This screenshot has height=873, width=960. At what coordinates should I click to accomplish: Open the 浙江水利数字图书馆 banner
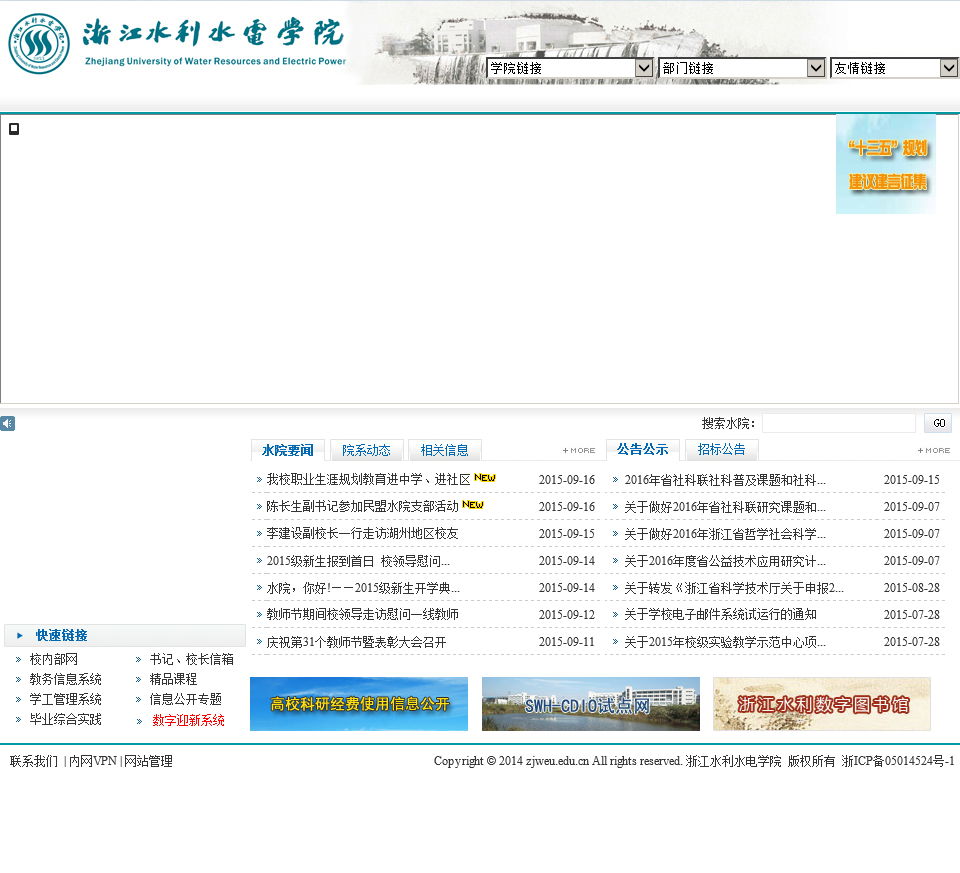(x=822, y=704)
